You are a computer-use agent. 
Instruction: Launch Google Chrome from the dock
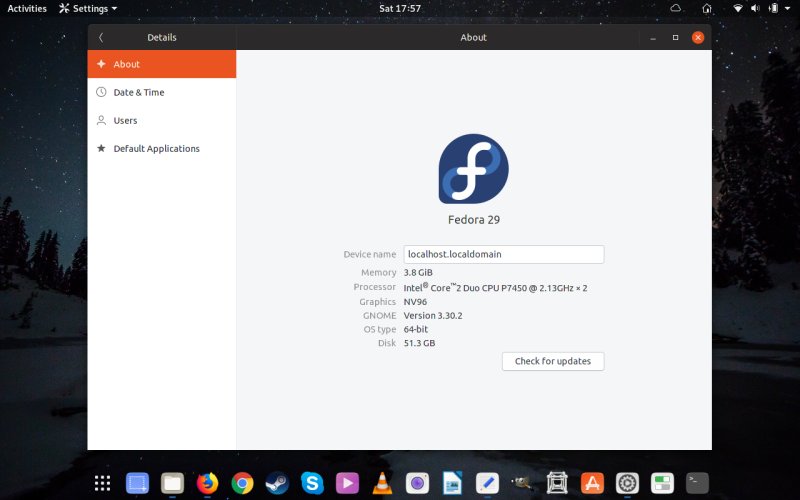tap(242, 484)
